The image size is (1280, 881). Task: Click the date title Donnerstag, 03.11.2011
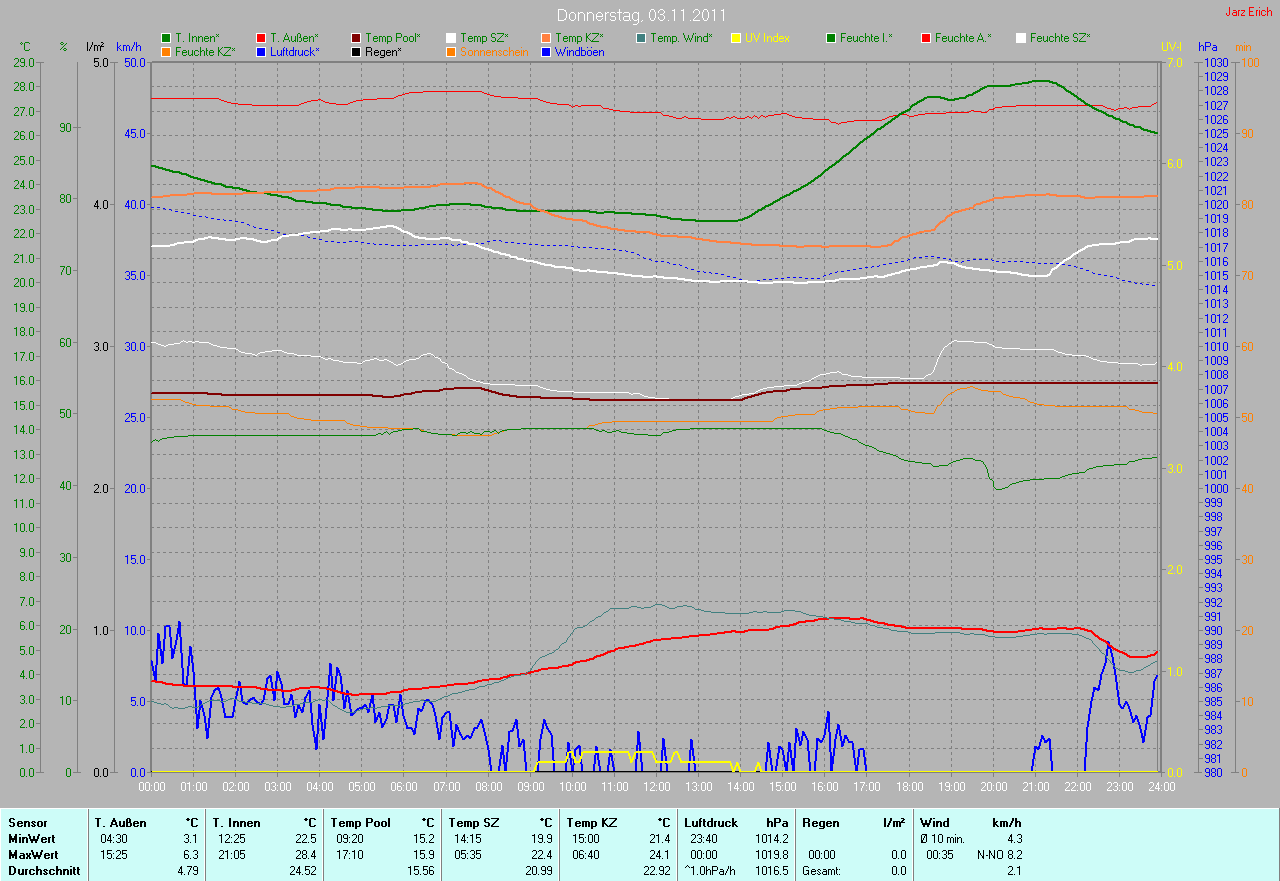click(x=641, y=16)
